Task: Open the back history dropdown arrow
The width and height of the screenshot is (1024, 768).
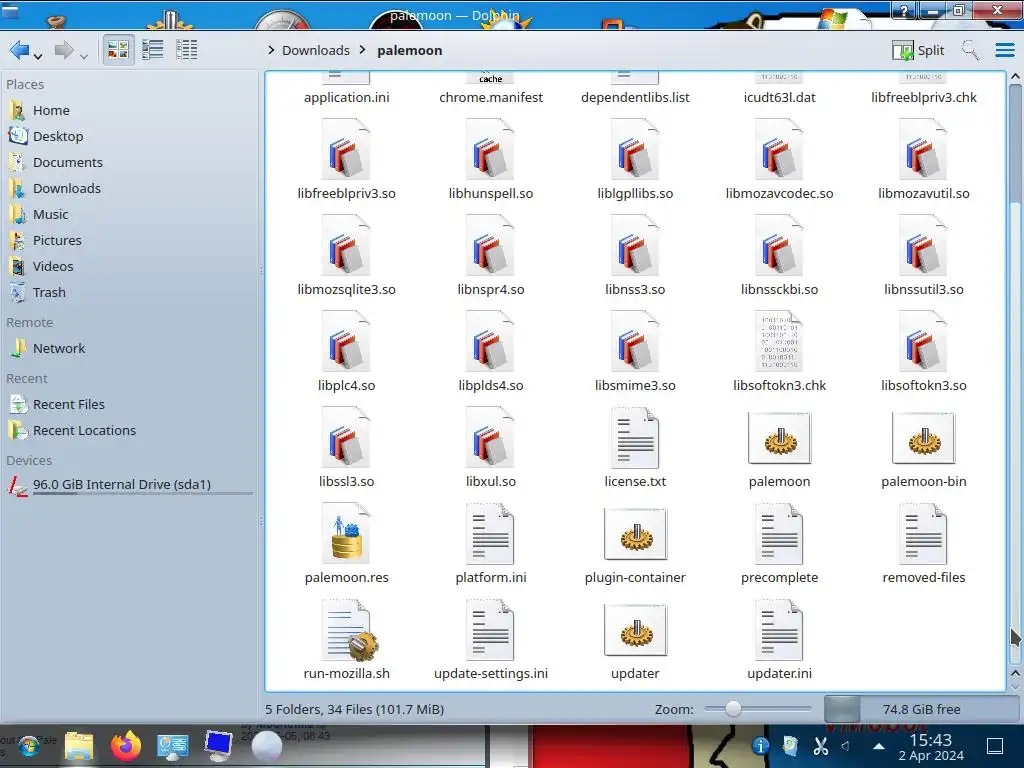Action: (38, 57)
